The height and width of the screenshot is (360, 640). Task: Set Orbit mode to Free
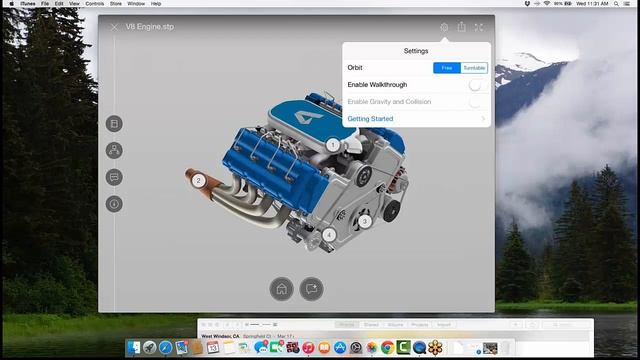click(x=447, y=68)
